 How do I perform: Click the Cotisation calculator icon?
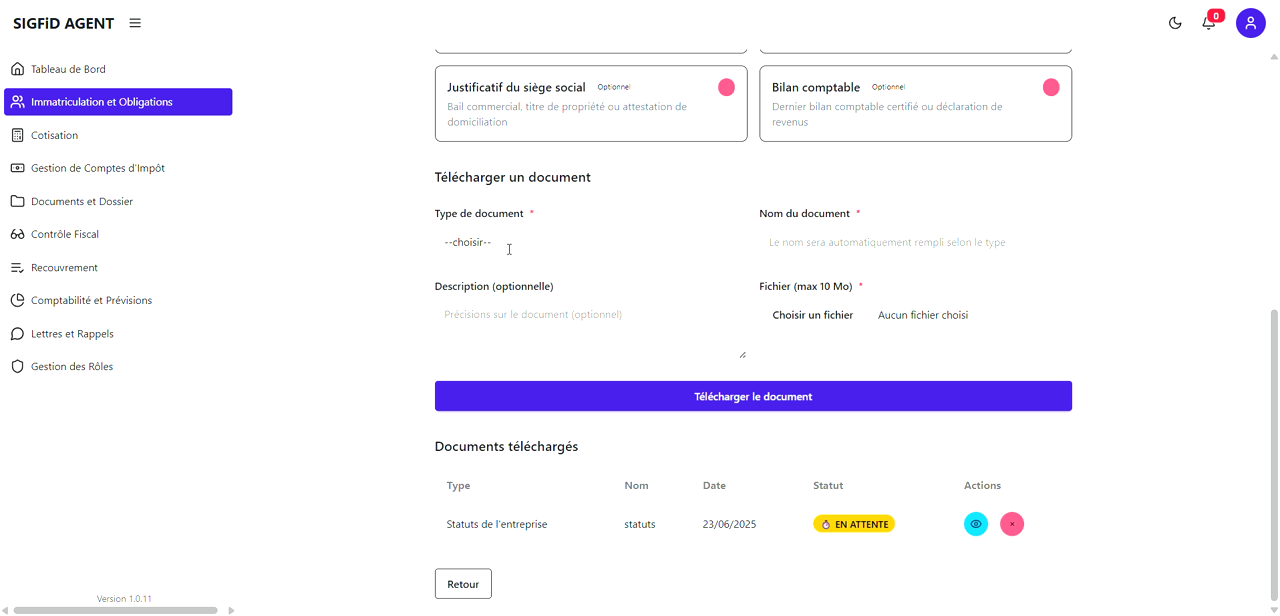[x=17, y=135]
